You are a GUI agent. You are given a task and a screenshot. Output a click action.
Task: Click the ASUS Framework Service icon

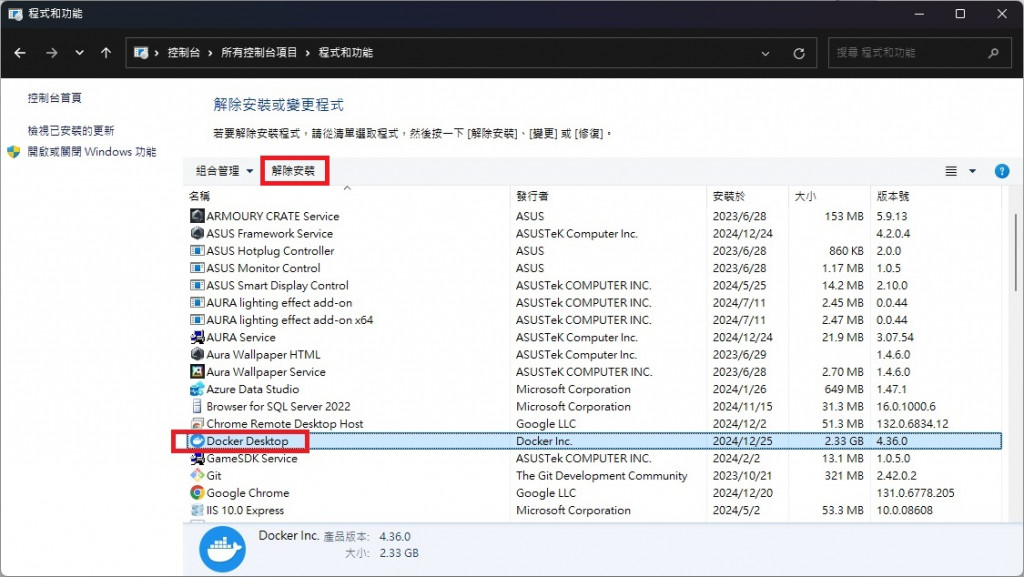pos(197,233)
